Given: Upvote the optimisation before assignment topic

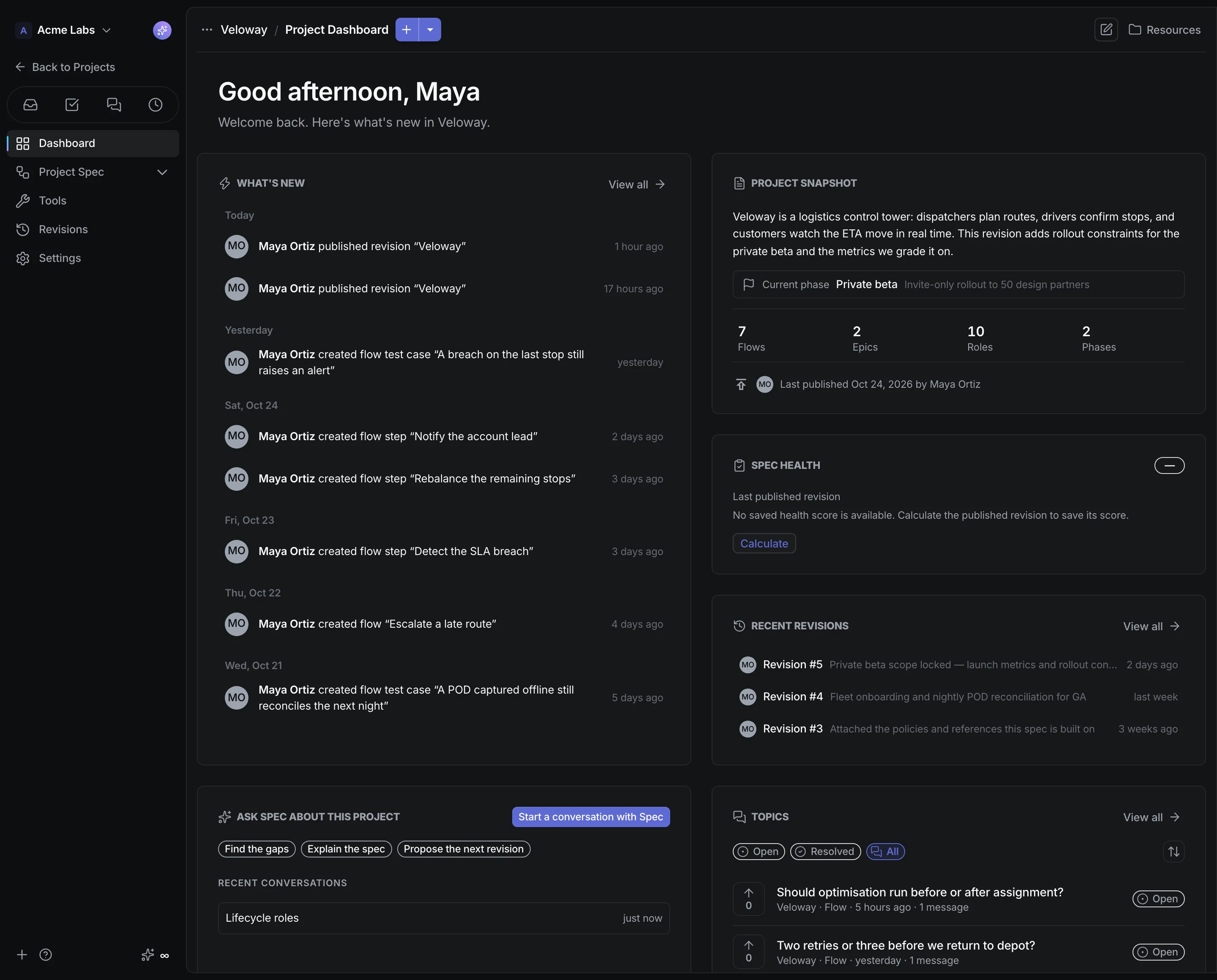Looking at the screenshot, I should [x=748, y=899].
